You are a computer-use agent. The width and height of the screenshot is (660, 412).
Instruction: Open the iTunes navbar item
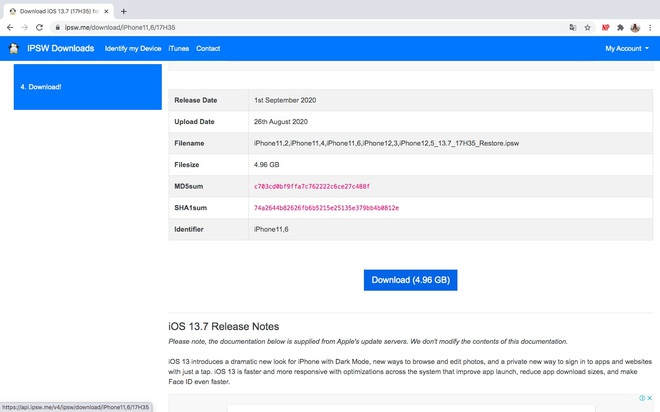pyautogui.click(x=178, y=48)
